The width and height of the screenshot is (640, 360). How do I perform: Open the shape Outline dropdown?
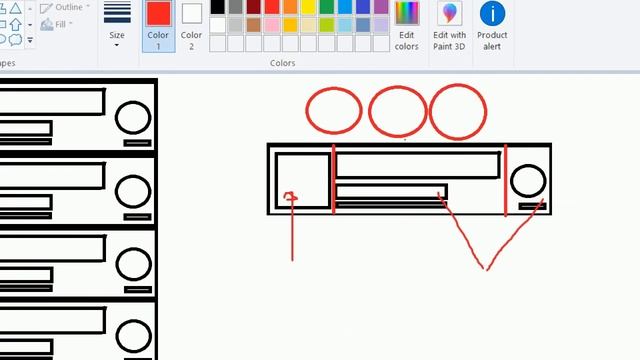(65, 7)
